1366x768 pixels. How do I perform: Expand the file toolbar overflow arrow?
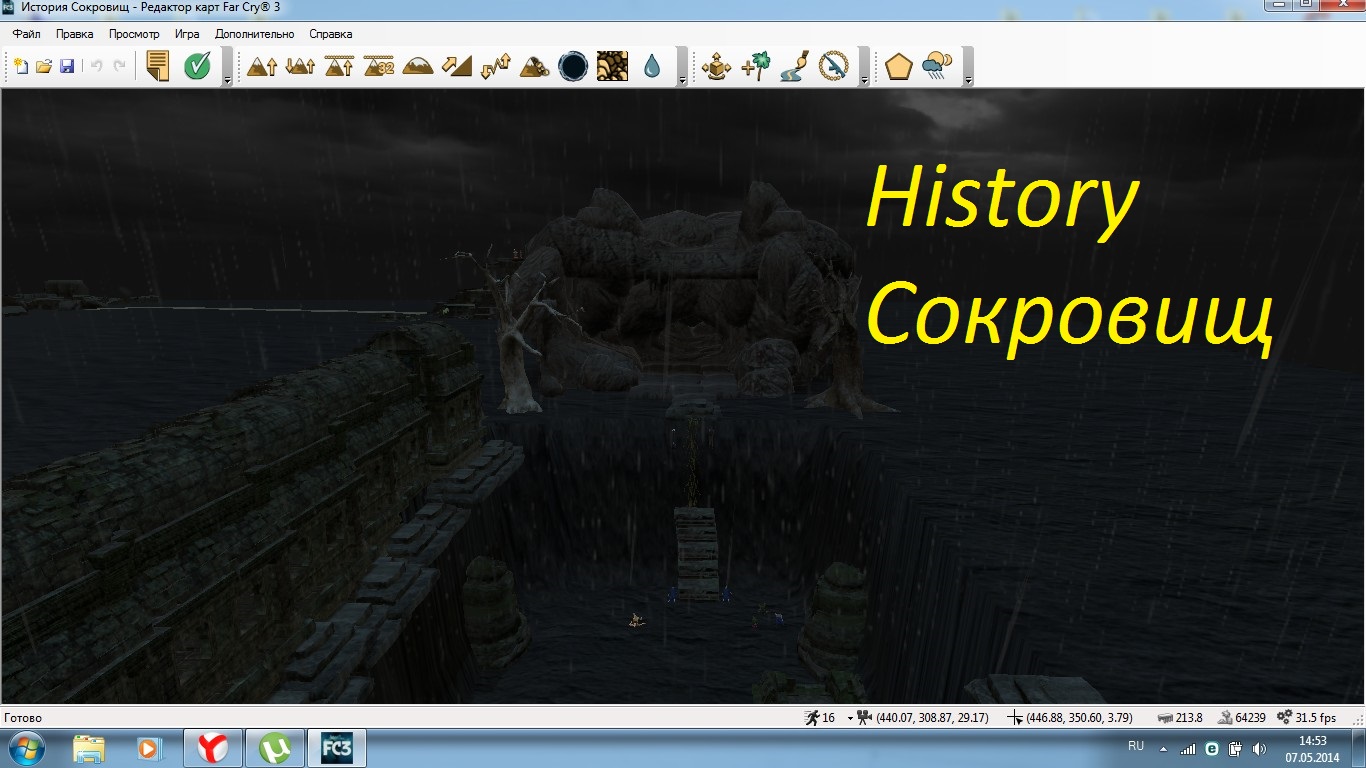tap(227, 67)
